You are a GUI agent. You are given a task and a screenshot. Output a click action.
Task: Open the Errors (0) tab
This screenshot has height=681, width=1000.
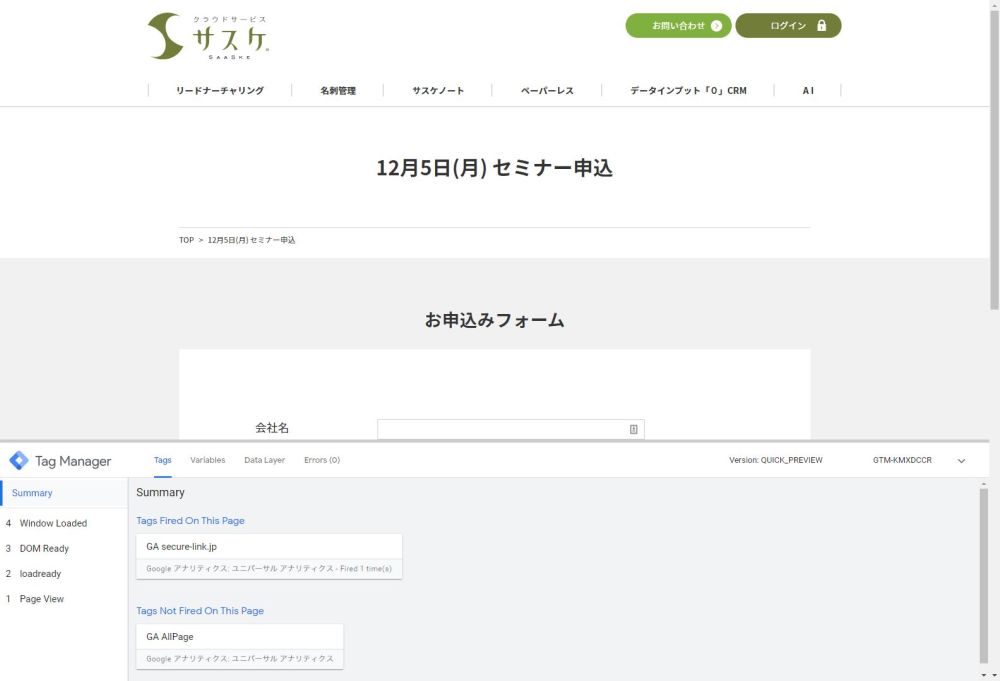(x=322, y=461)
